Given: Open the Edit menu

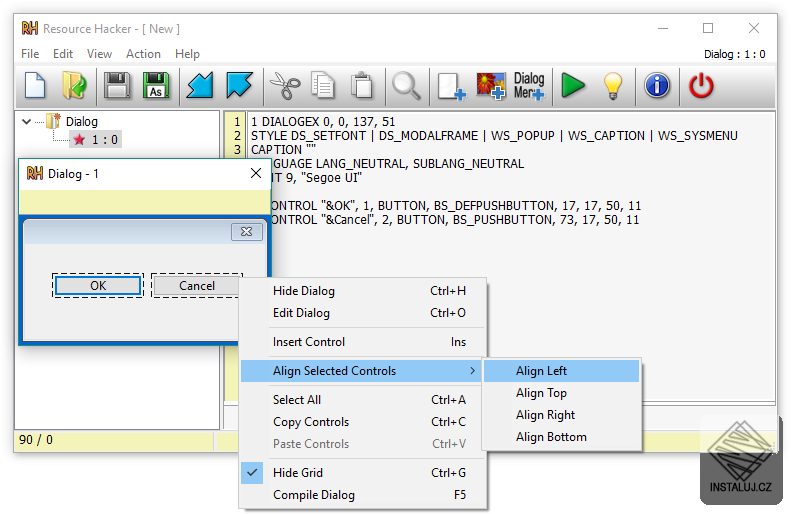Looking at the screenshot, I should (x=63, y=54).
